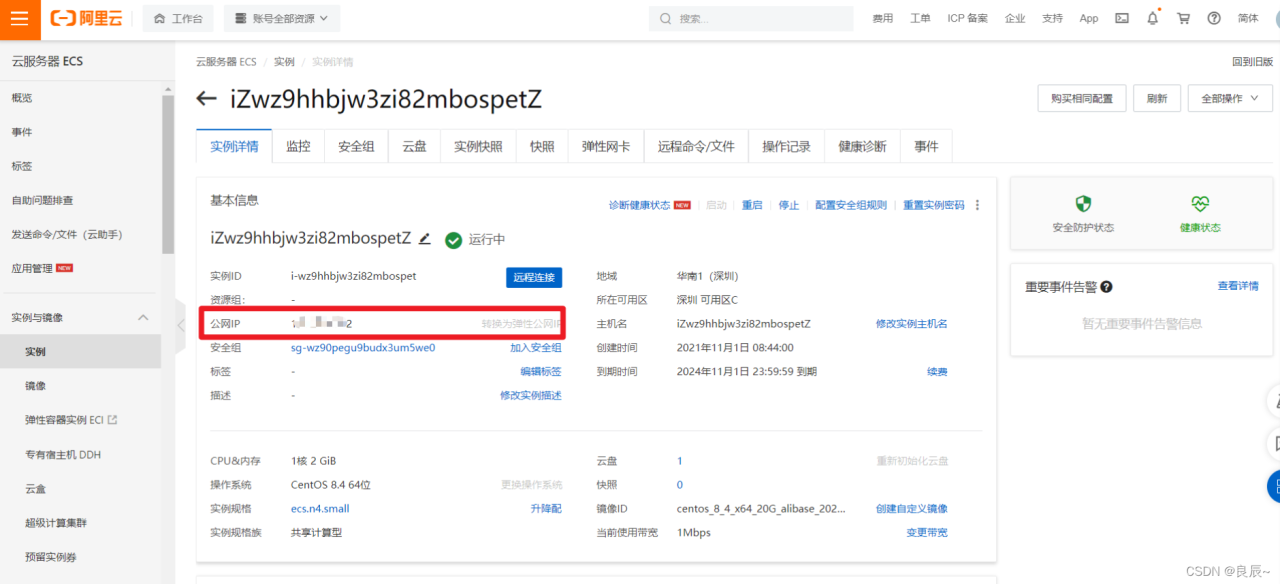Open the App menu item
Screen dimensions: 1280x584
tap(1089, 19)
